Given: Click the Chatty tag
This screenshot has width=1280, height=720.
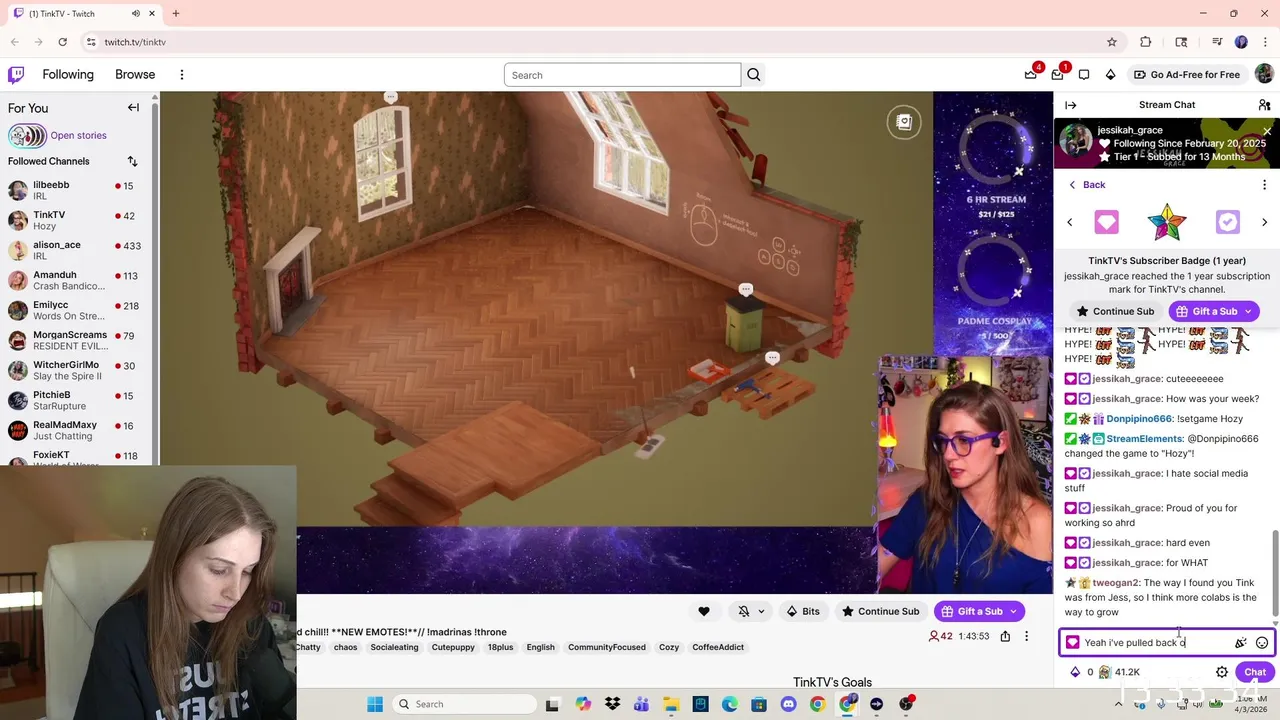Looking at the screenshot, I should click(308, 647).
